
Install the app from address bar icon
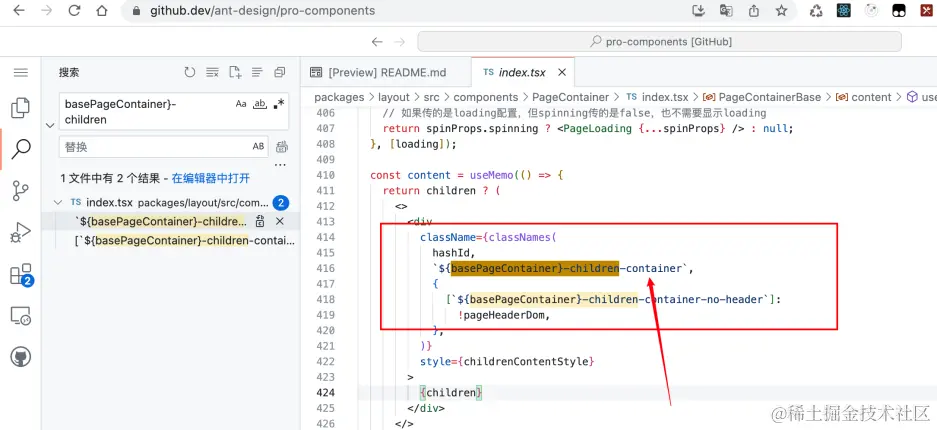(x=699, y=11)
